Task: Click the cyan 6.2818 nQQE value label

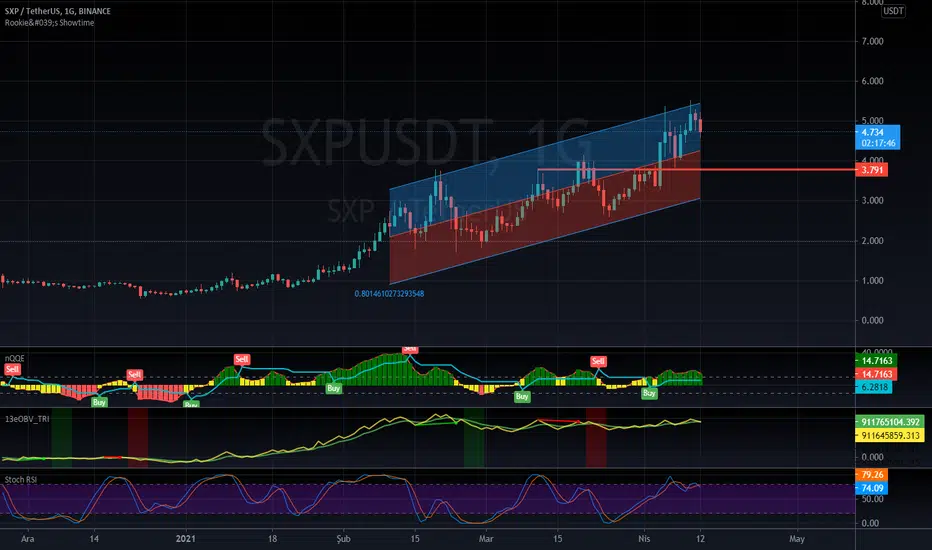Action: 874,387
